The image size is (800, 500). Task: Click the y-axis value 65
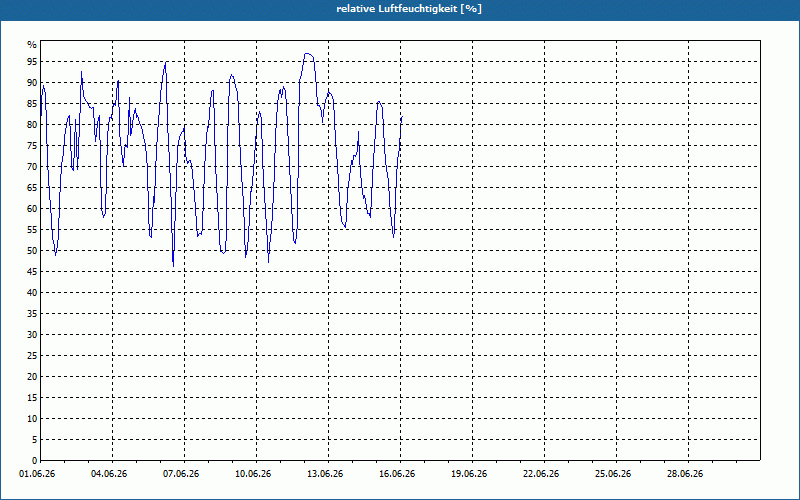click(x=32, y=188)
